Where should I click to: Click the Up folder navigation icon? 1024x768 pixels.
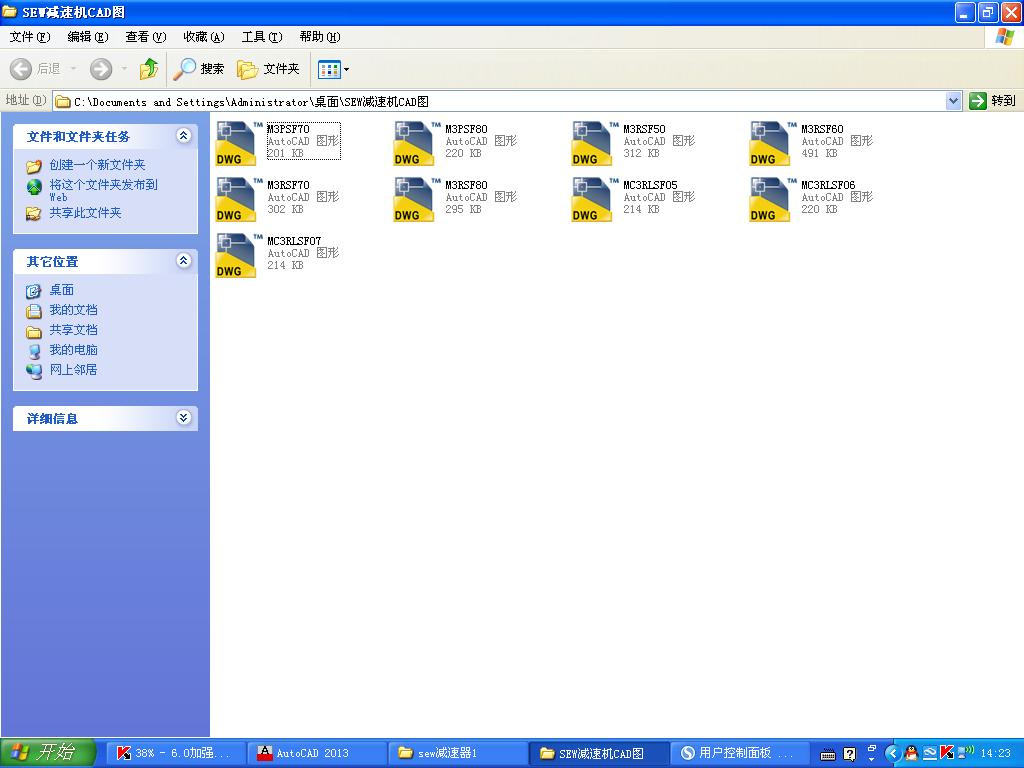(148, 69)
